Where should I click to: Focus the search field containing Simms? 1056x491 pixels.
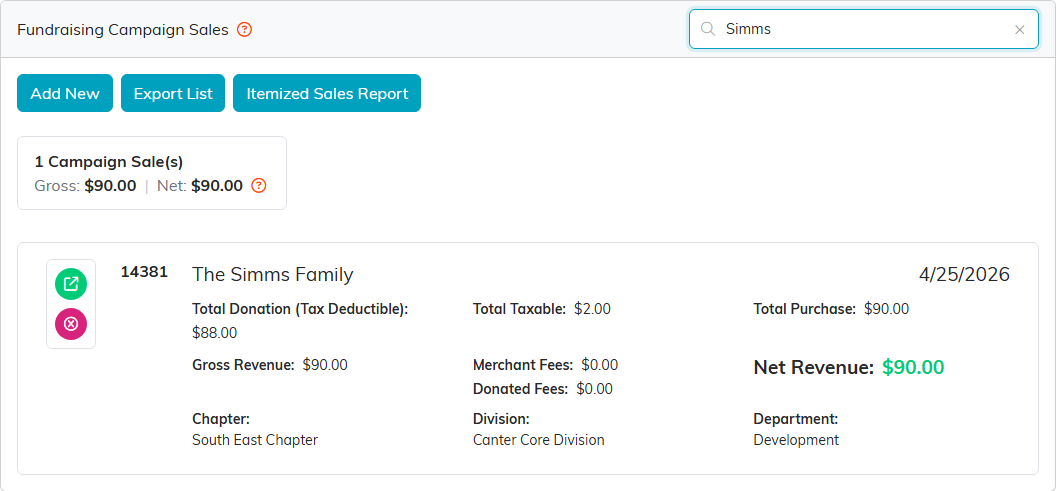coord(863,29)
